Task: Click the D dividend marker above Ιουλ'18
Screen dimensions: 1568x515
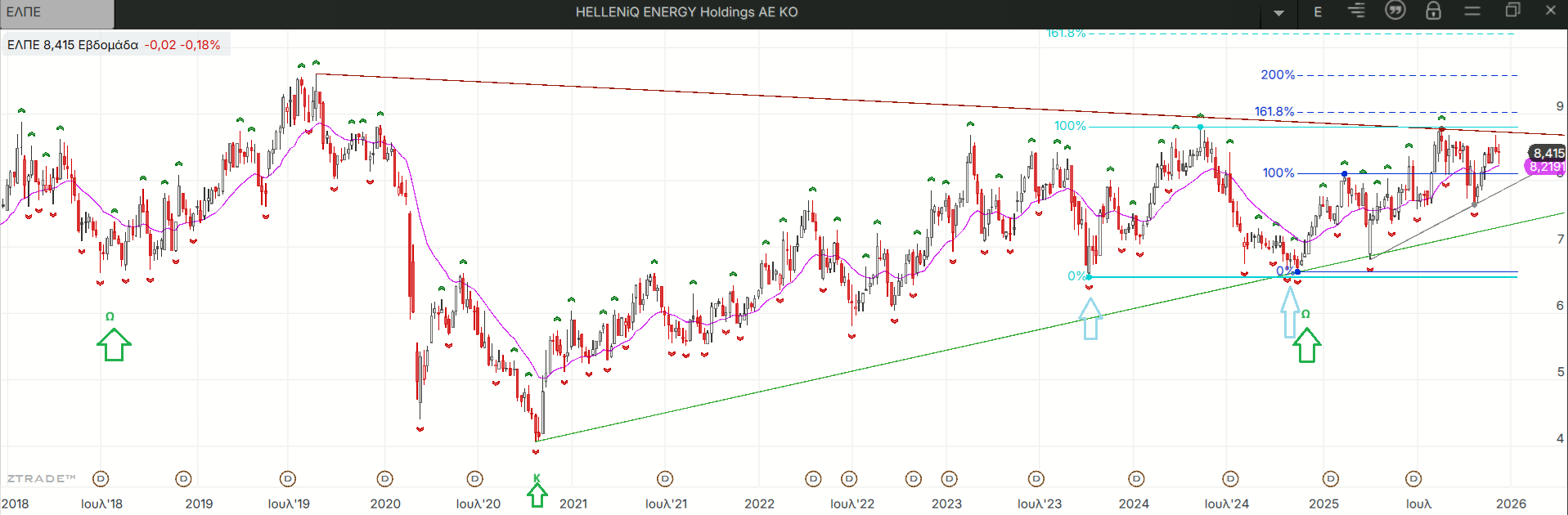Action: point(101,478)
